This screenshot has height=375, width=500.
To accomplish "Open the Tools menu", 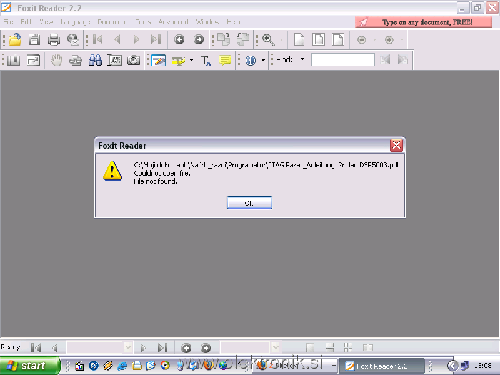I will (x=143, y=22).
